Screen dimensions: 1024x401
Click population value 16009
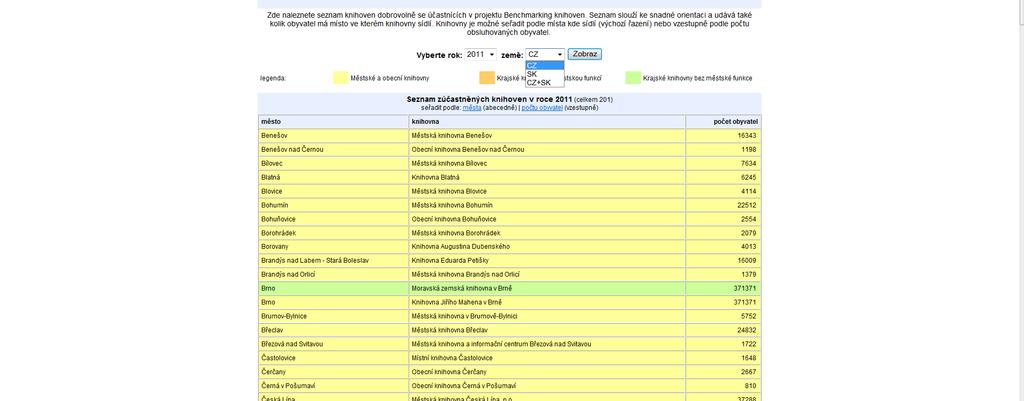coord(746,261)
